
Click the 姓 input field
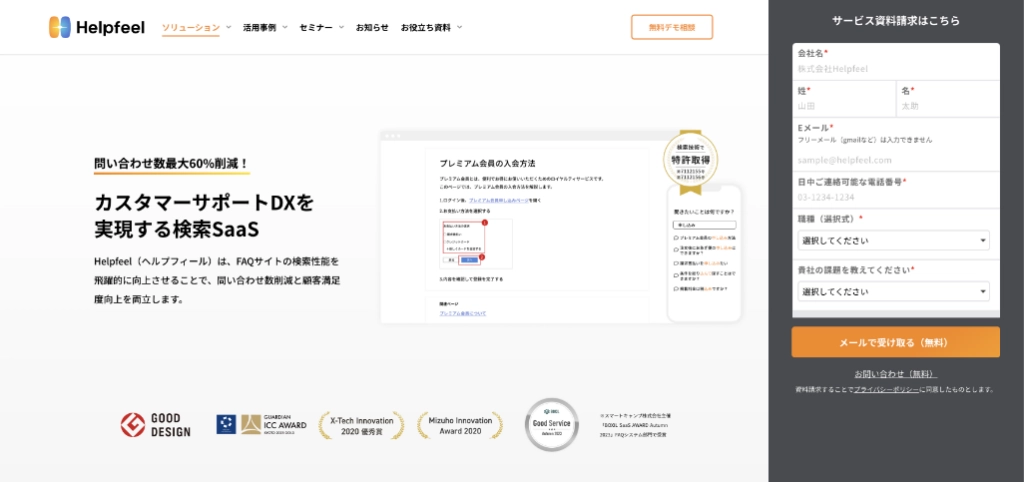844,106
